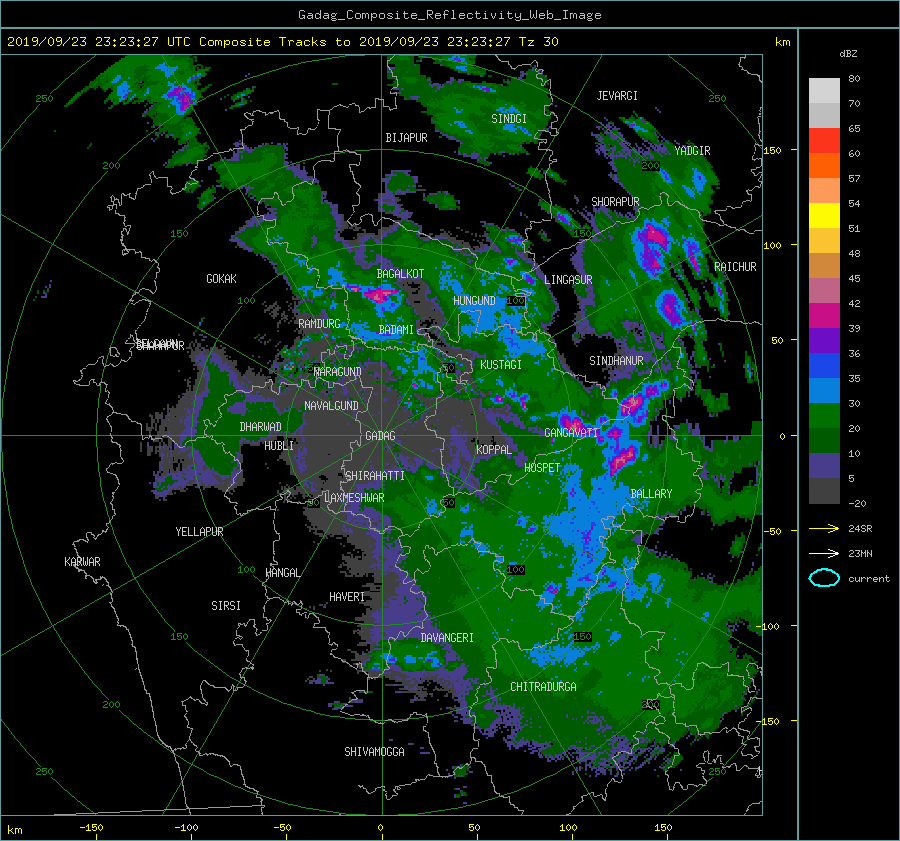Click the yellow 51 dBZ legend swatch
Screen dimensions: 900x841
click(824, 215)
